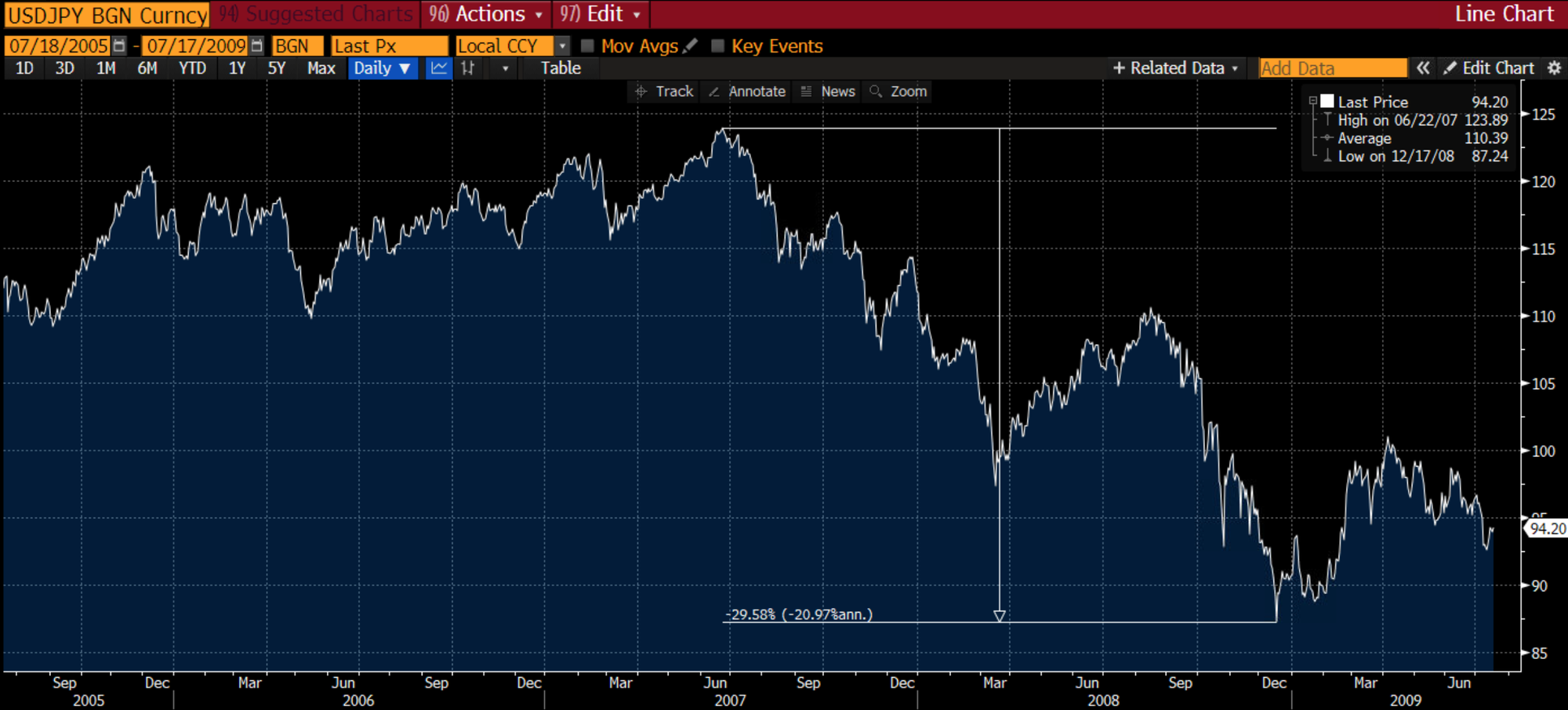The height and width of the screenshot is (710, 1568).
Task: Click the Edit Chart button
Action: [x=1489, y=68]
